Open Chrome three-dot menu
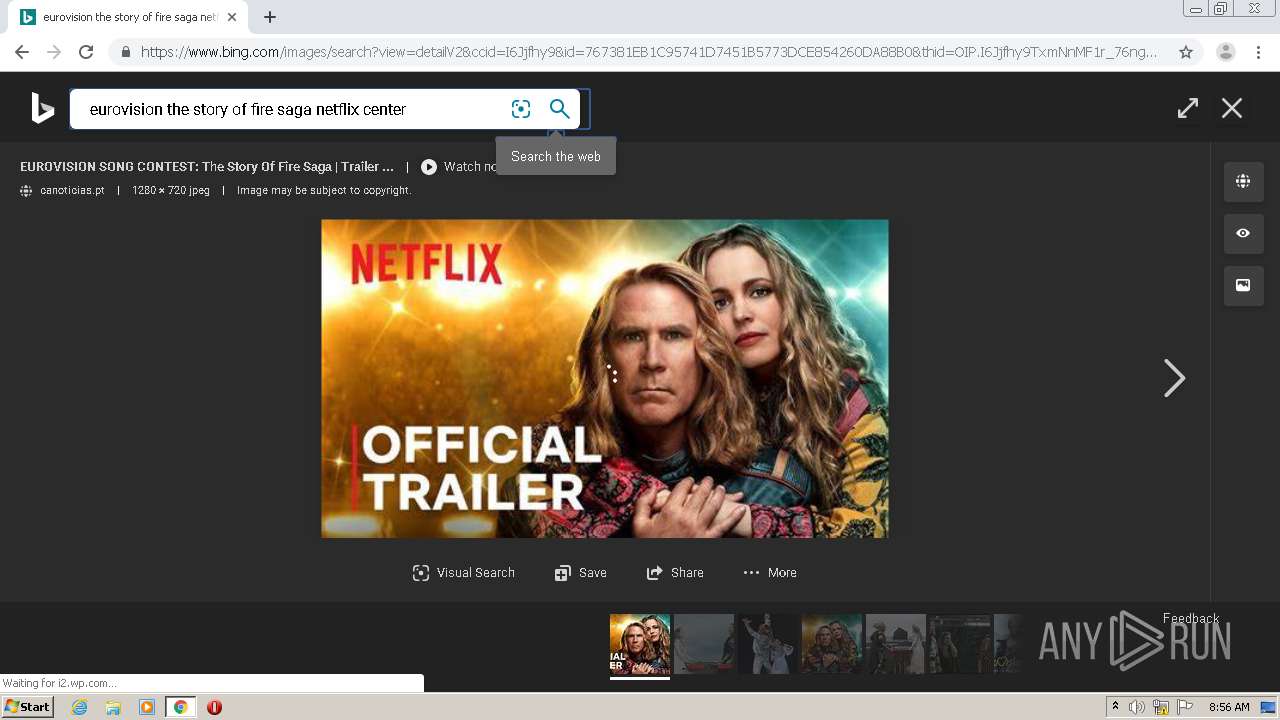The image size is (1280, 720). 1258,52
